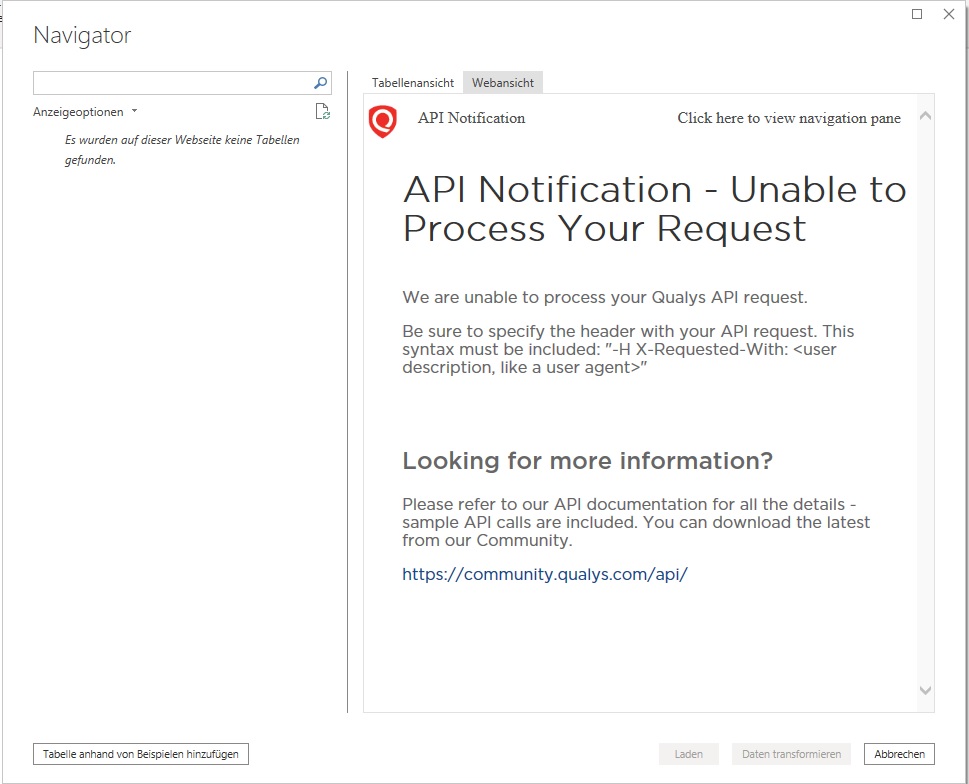969x784 pixels.
Task: Select the Webansicht tab
Action: coord(503,83)
